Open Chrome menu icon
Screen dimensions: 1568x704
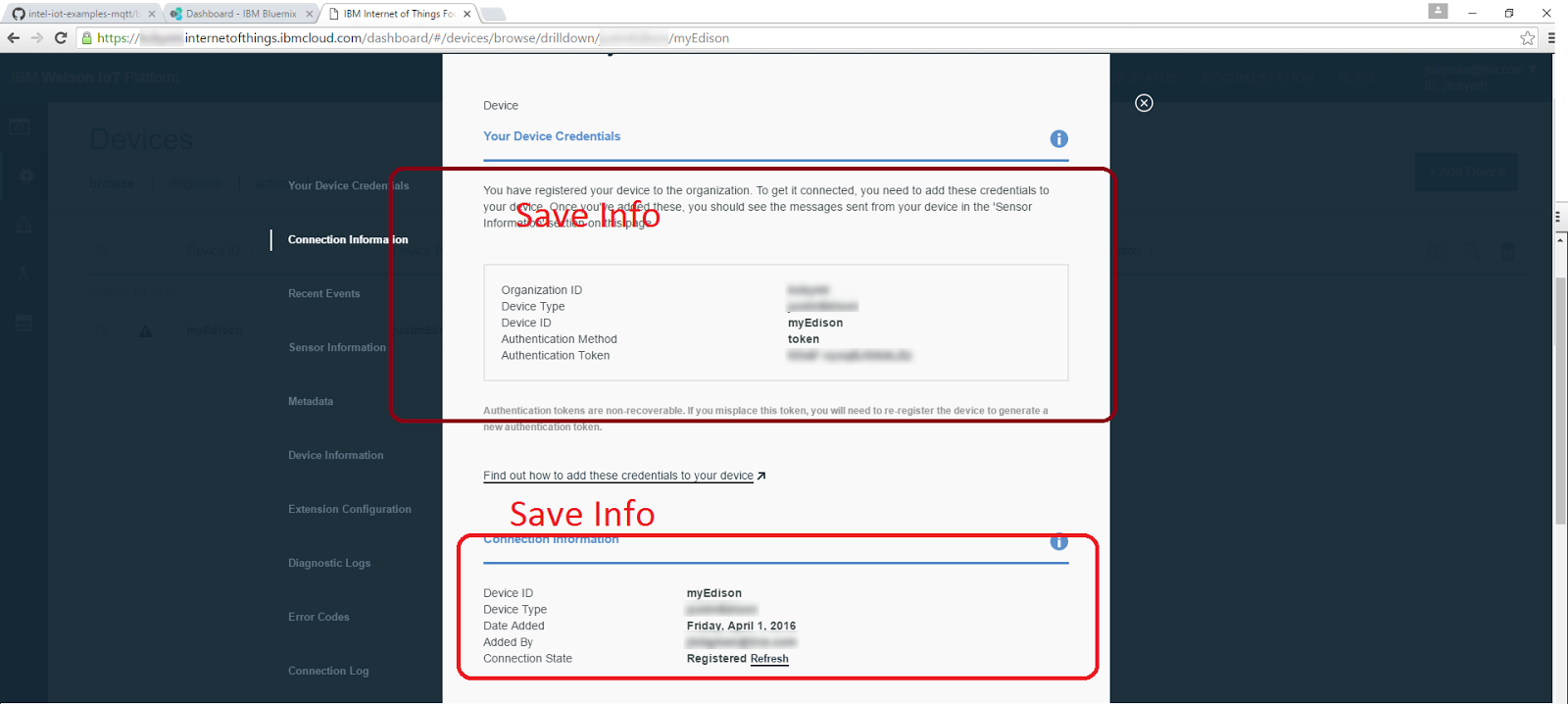(x=1551, y=38)
